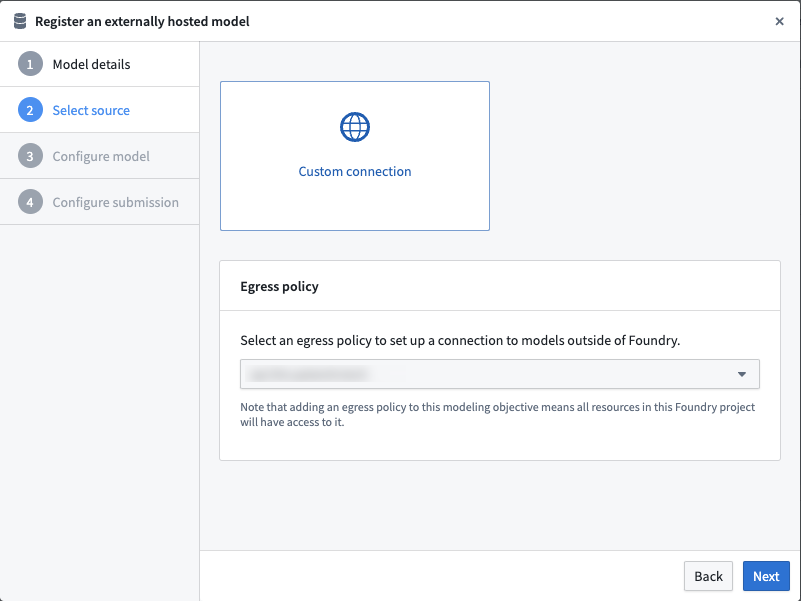Select the Custom connection card
The height and width of the screenshot is (601, 801).
tap(355, 156)
